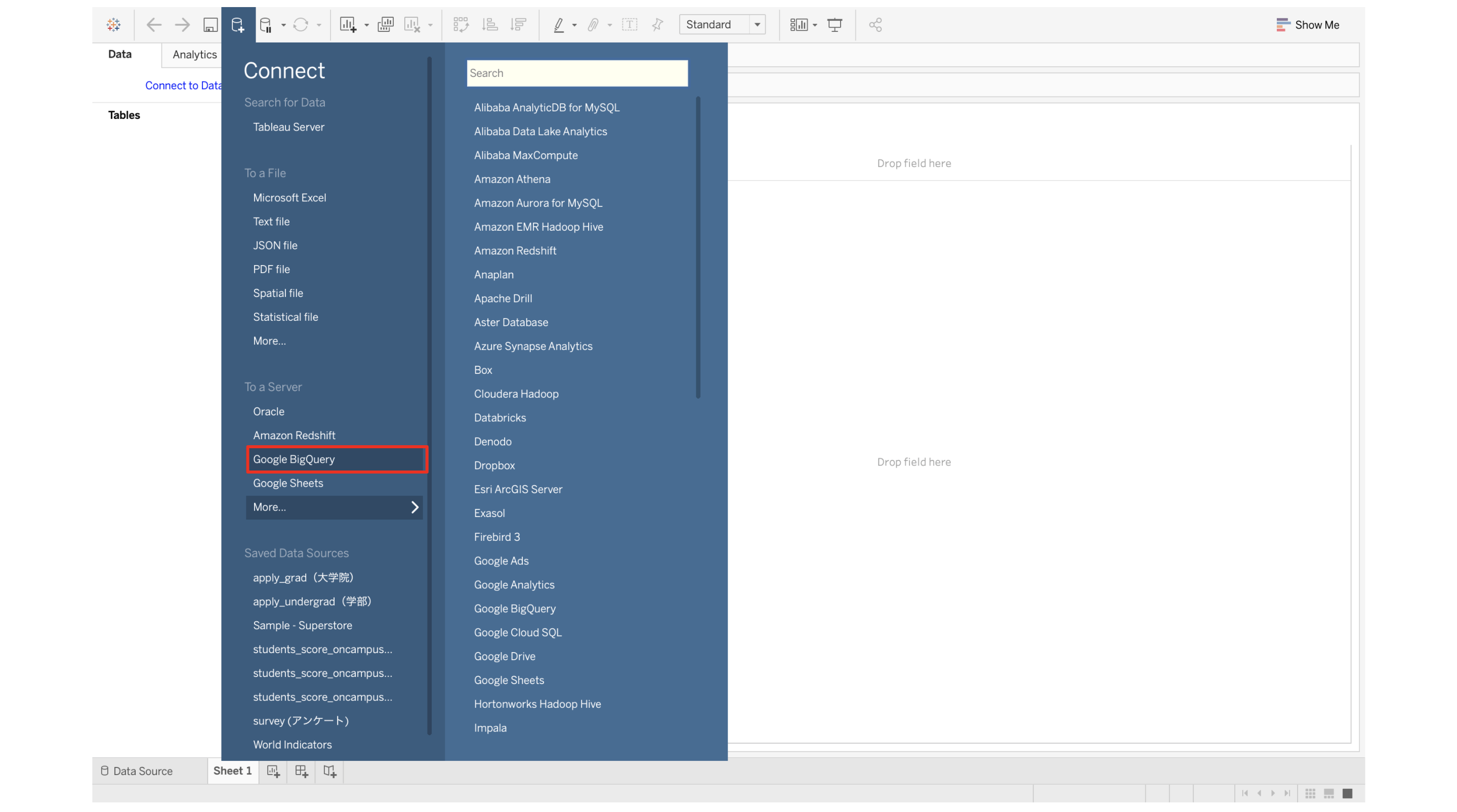The height and width of the screenshot is (812, 1457).
Task: Click the Run Update refresh icon
Action: tap(301, 24)
